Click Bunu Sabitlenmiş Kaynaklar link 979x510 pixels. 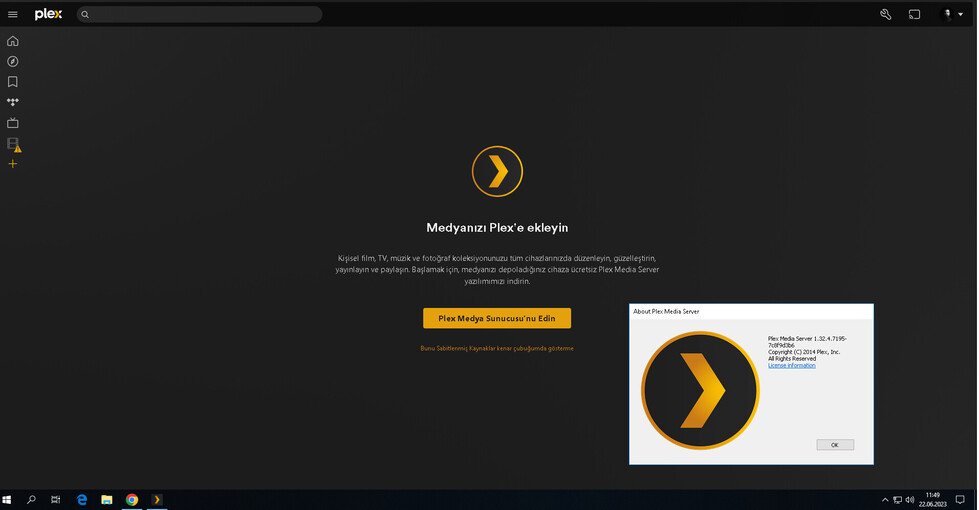(497, 348)
